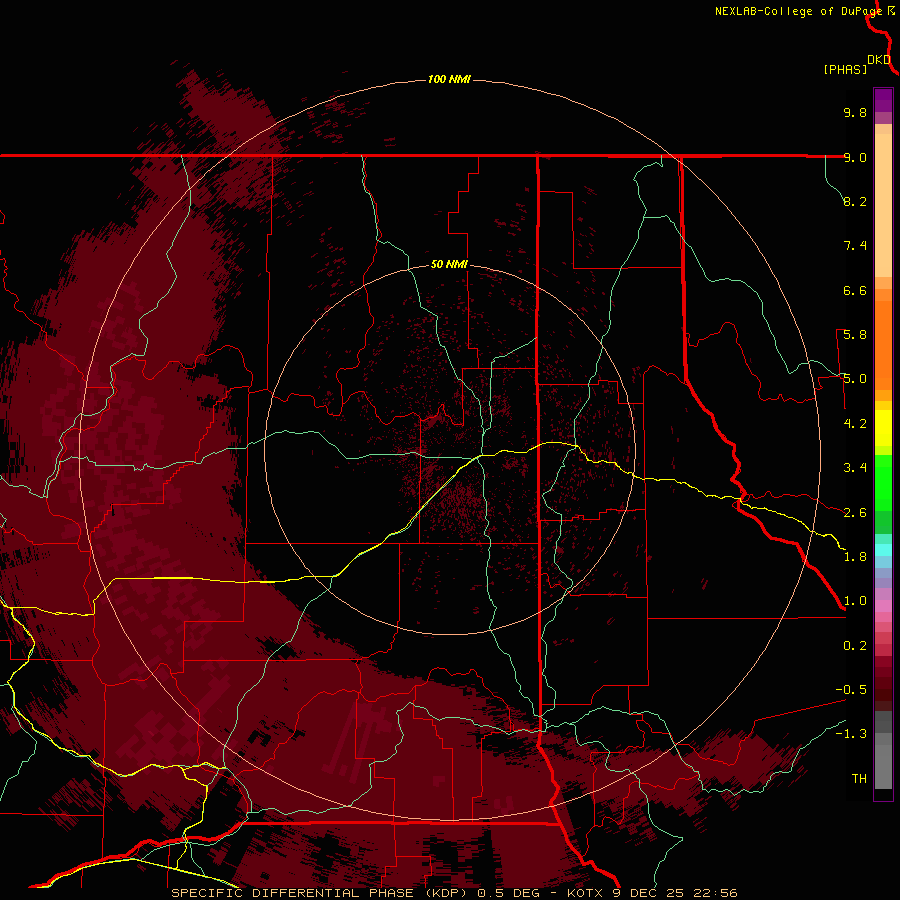Image resolution: width=900 pixels, height=900 pixels.
Task: Select the 7.4 scale value
Action: point(855,246)
